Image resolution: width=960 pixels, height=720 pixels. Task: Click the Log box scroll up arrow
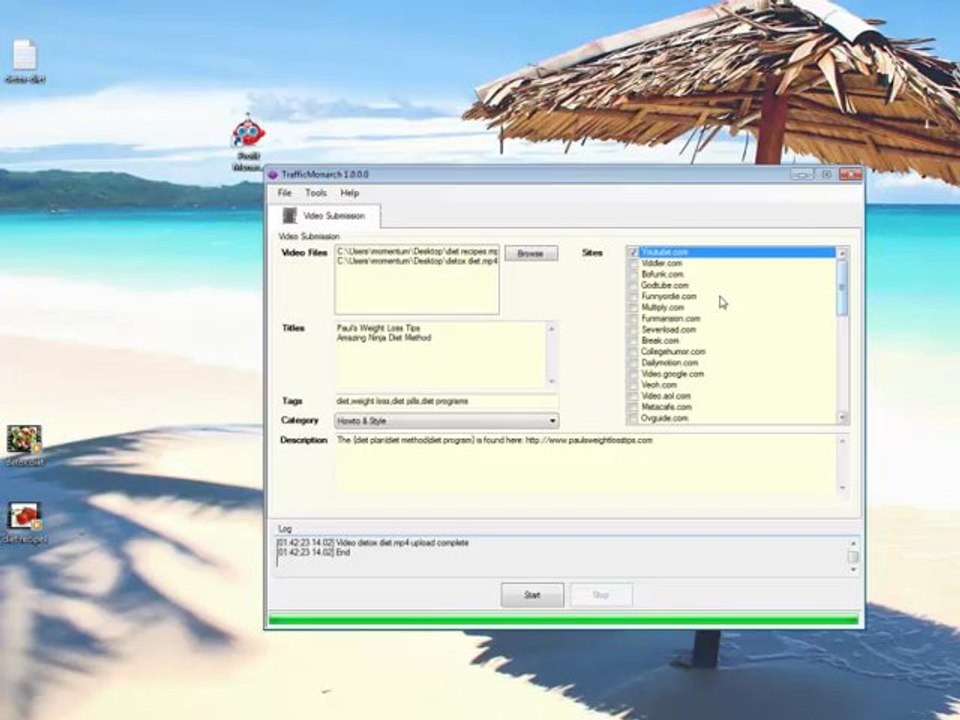(852, 543)
